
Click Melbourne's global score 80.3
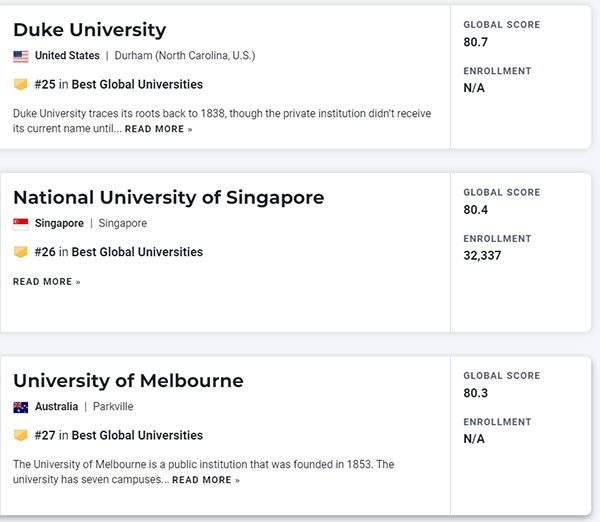pos(476,393)
